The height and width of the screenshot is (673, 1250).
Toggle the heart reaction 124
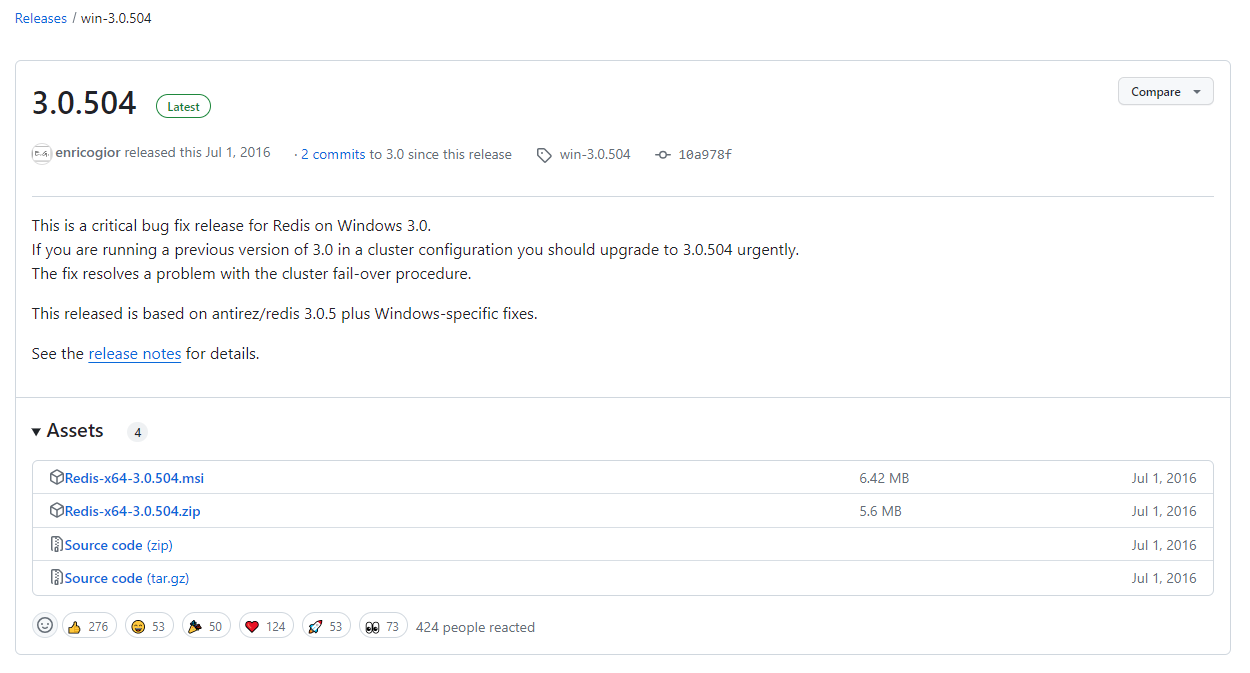tap(267, 626)
